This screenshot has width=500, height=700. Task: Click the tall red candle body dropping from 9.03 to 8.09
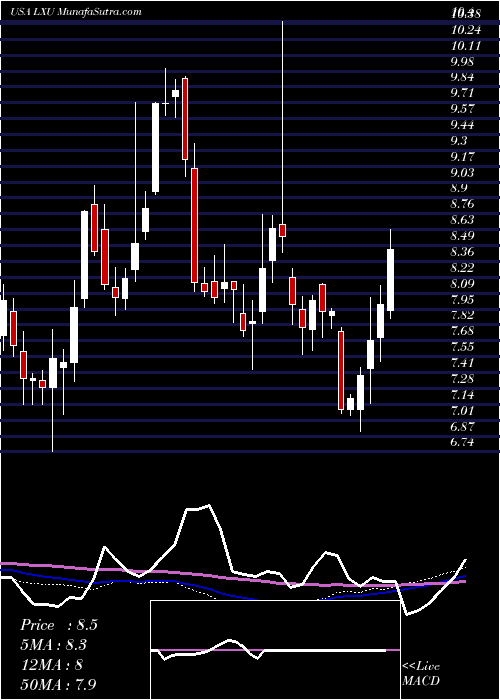click(x=195, y=225)
